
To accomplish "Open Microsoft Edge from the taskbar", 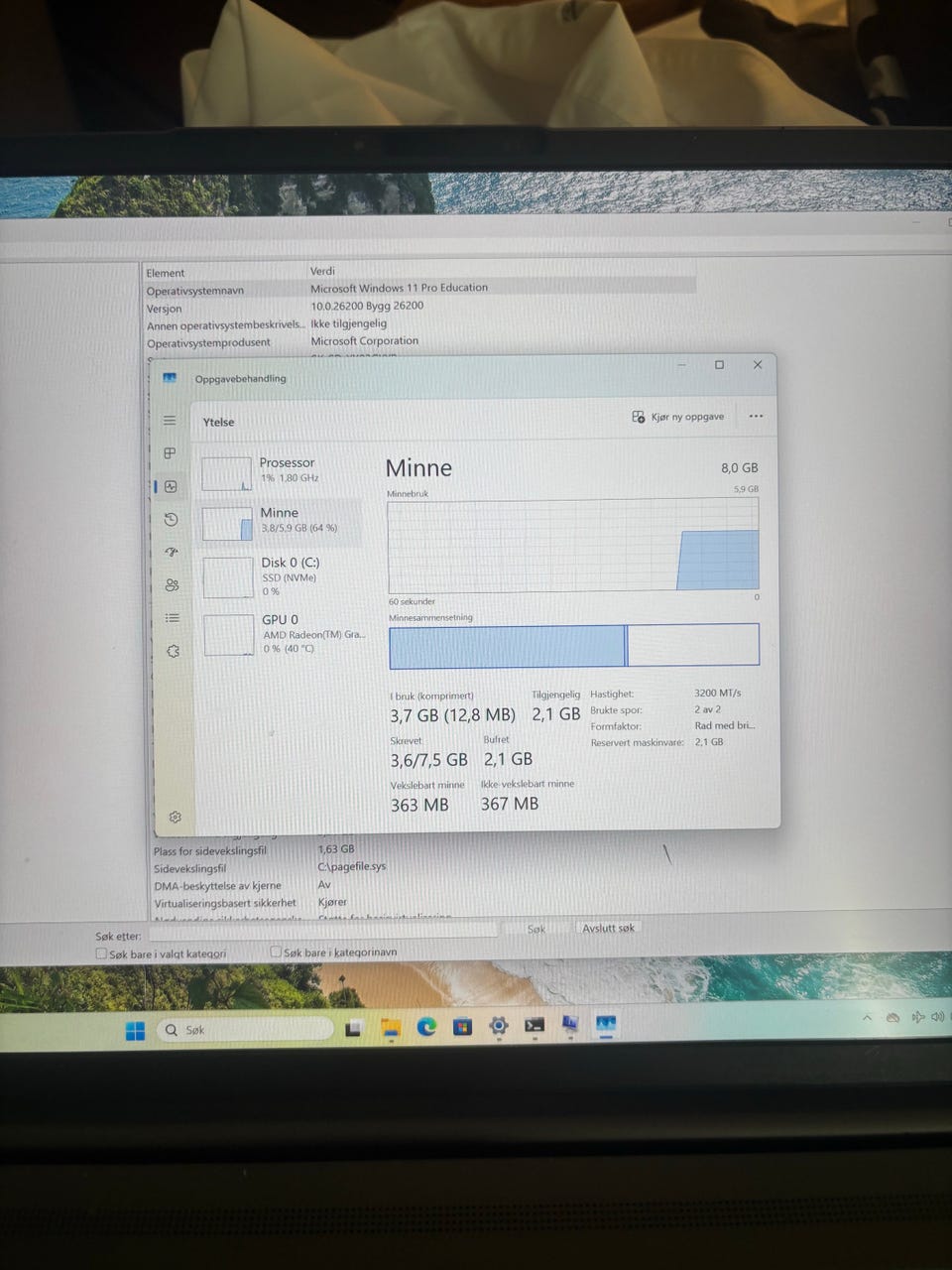I will (x=426, y=1027).
